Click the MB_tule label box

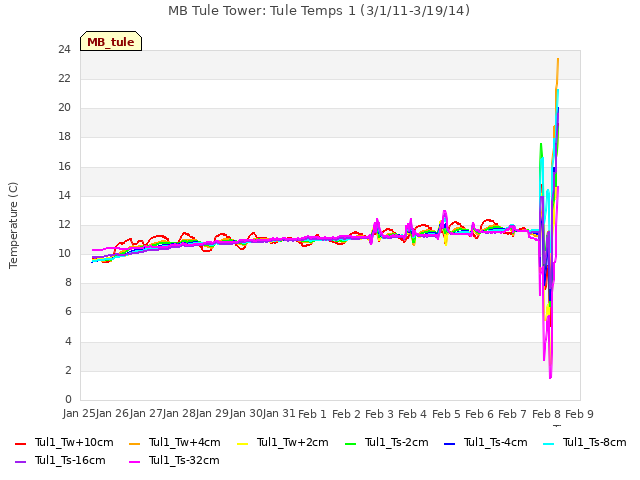pyautogui.click(x=111, y=41)
